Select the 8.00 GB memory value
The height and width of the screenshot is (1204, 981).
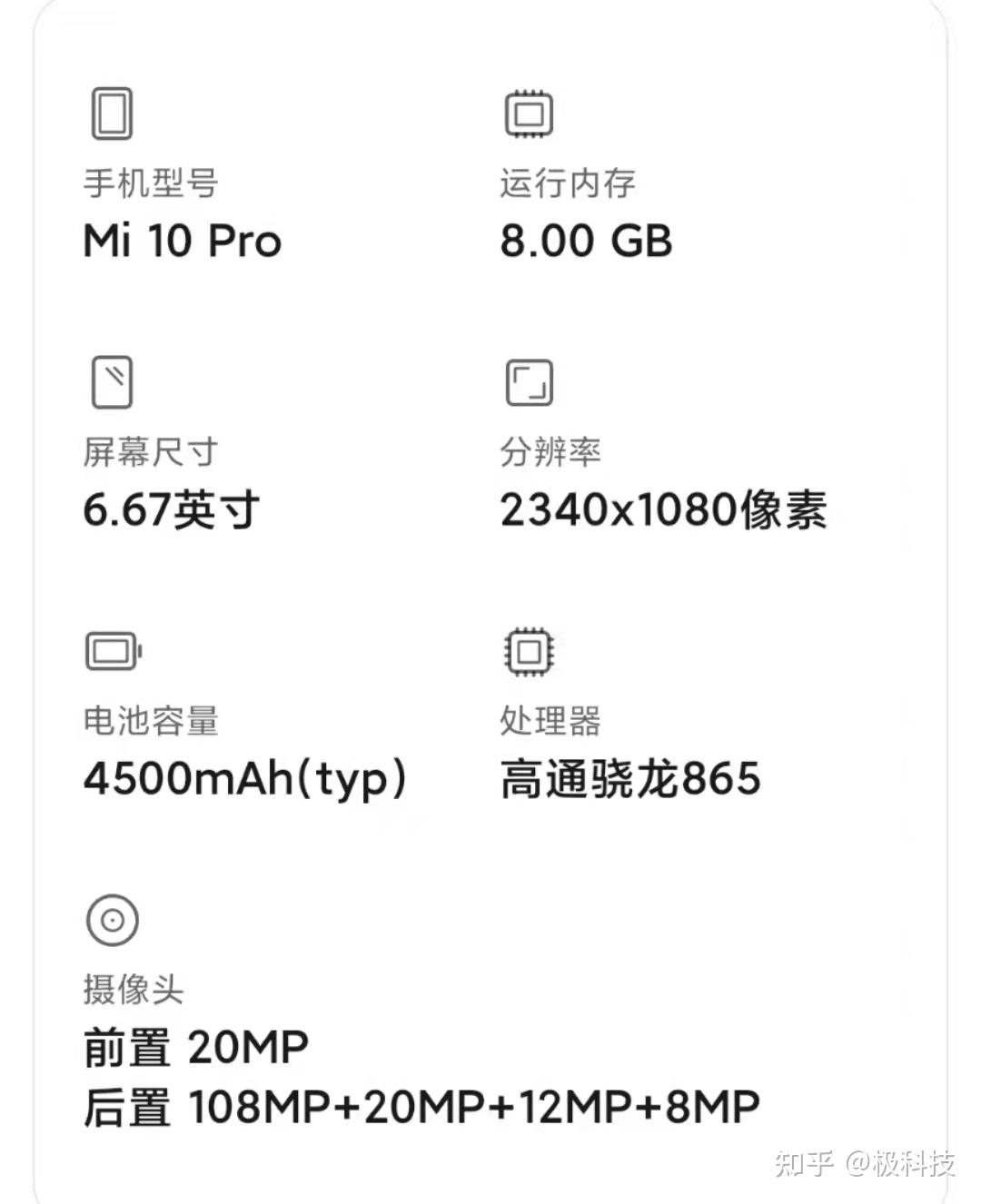click(586, 241)
